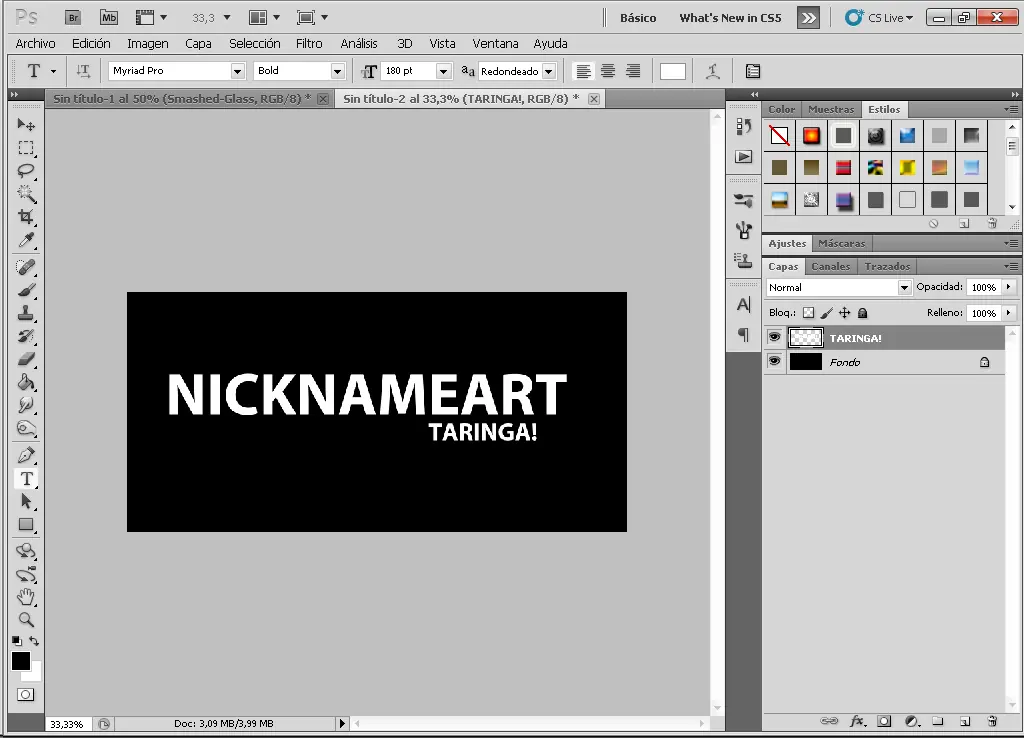
Task: Switch to the Sin título-1 document tab
Action: point(182,99)
